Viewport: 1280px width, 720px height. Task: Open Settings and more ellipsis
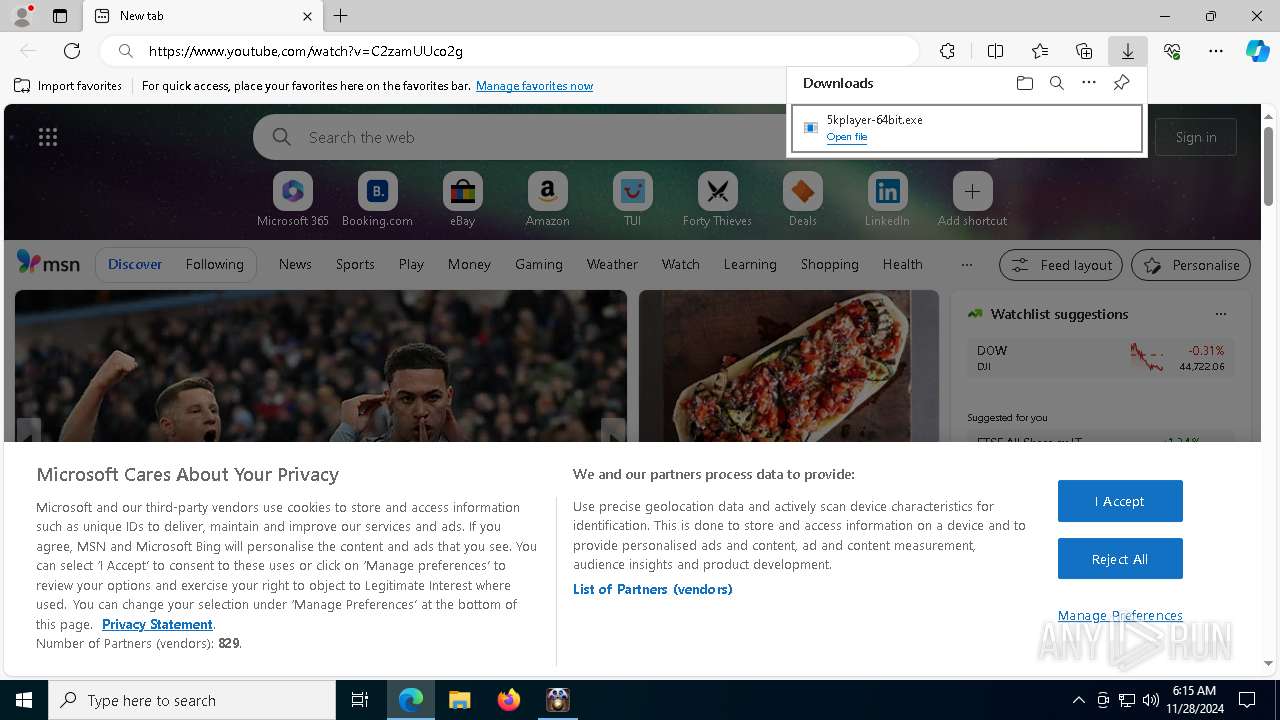(x=1216, y=51)
